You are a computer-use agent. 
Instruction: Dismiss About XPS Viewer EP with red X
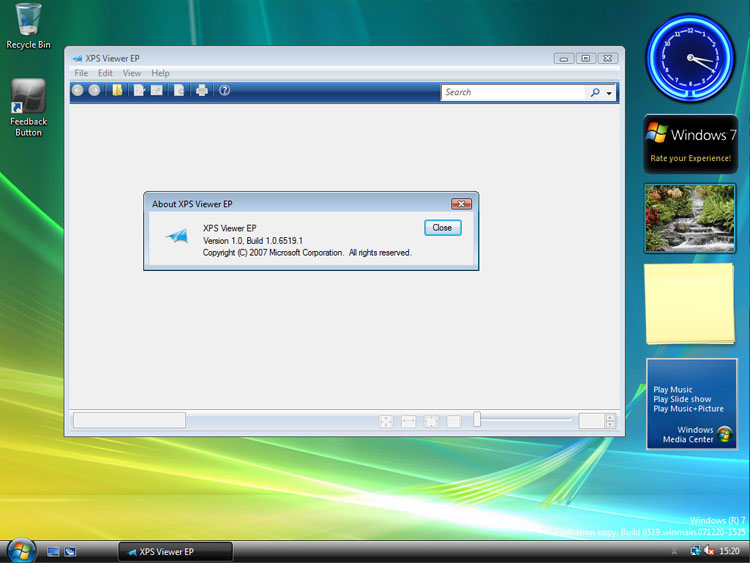tap(461, 204)
